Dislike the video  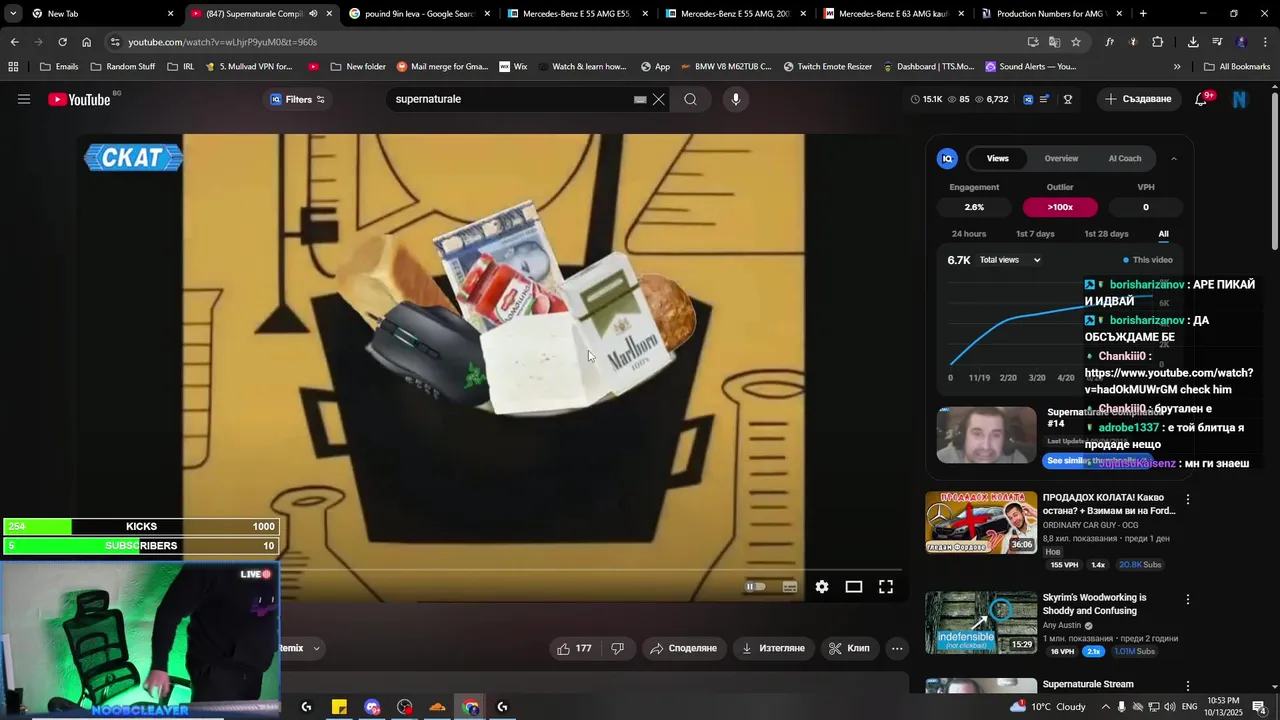click(x=618, y=648)
